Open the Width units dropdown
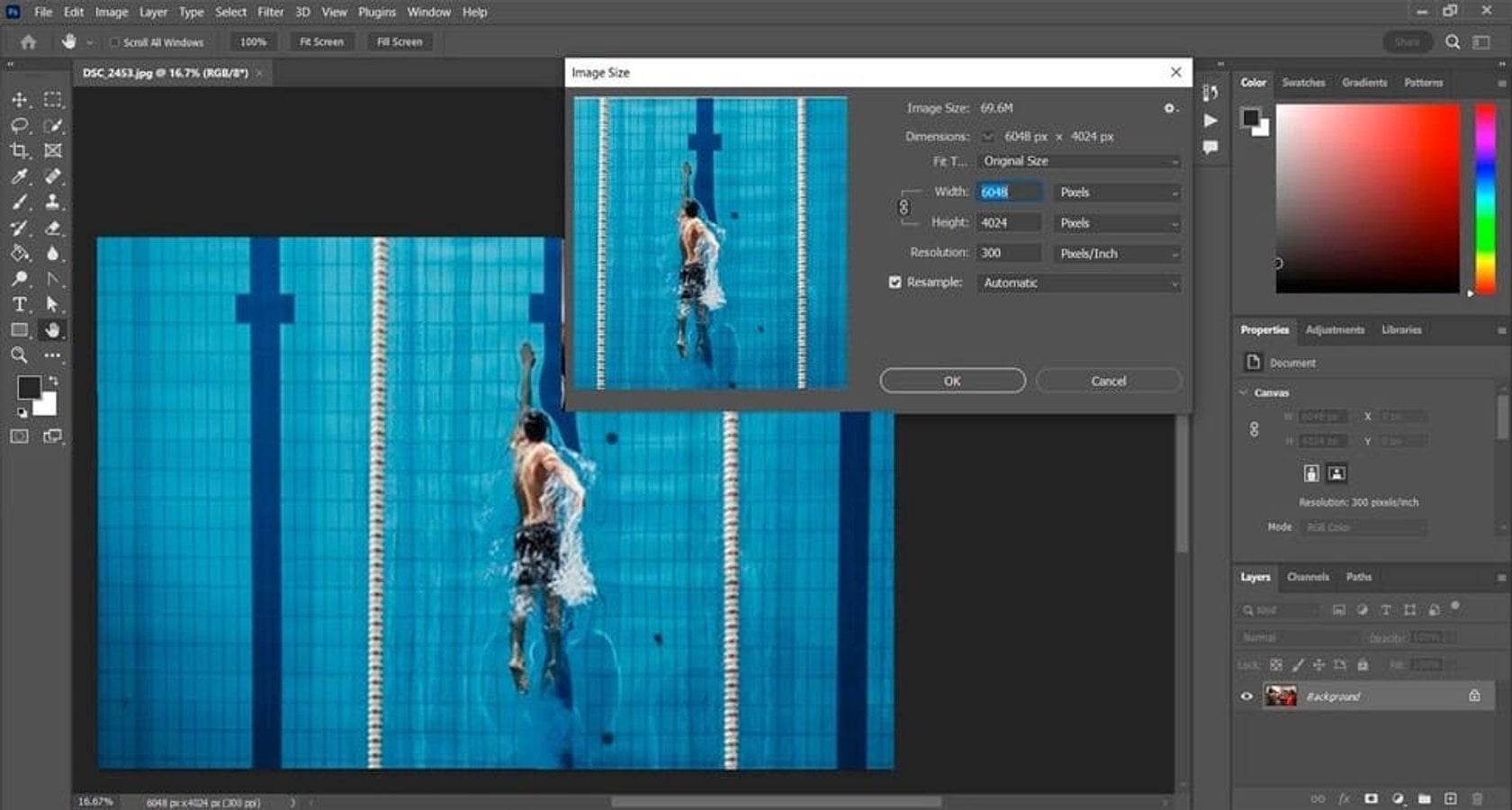Image resolution: width=1512 pixels, height=810 pixels. 1116,192
